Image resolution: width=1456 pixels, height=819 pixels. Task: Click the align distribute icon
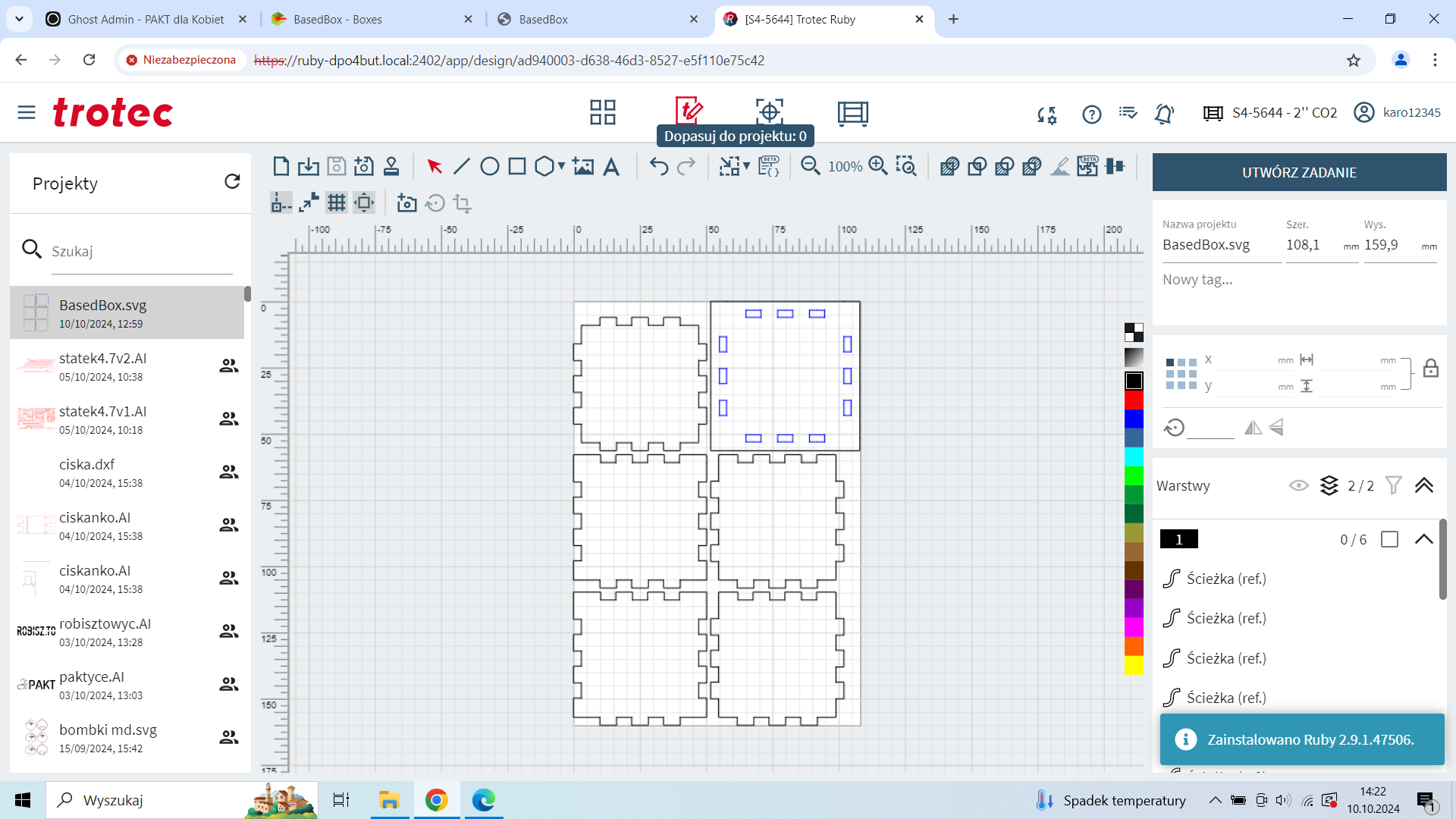1115,166
